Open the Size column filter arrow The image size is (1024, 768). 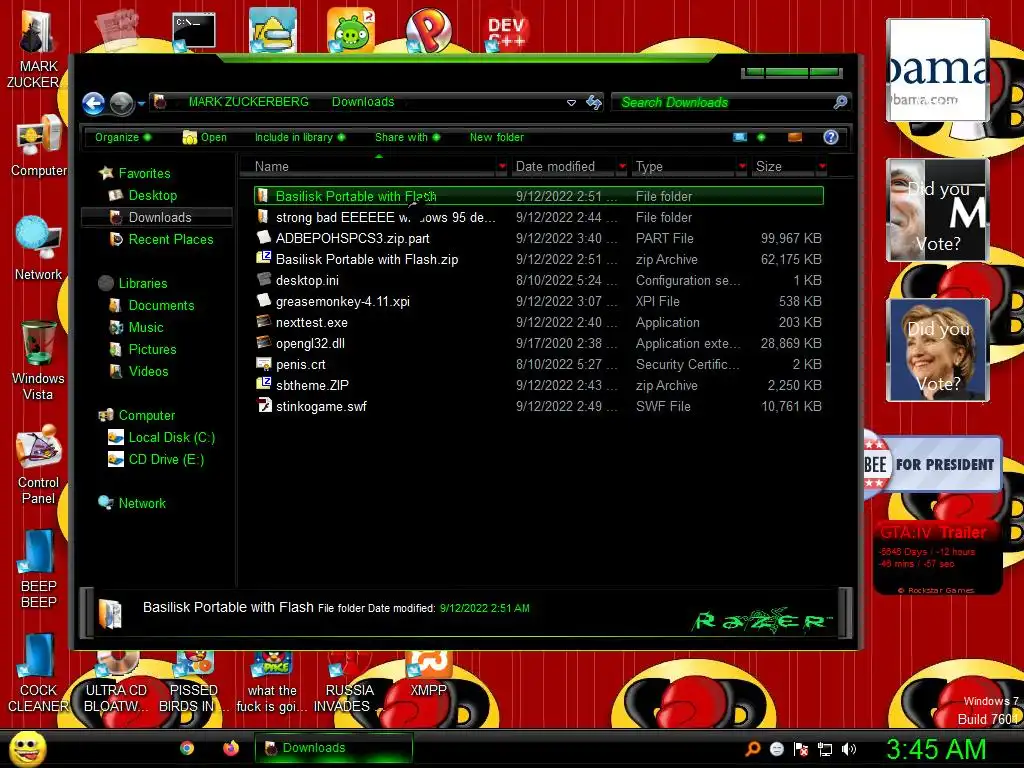[x=822, y=167]
